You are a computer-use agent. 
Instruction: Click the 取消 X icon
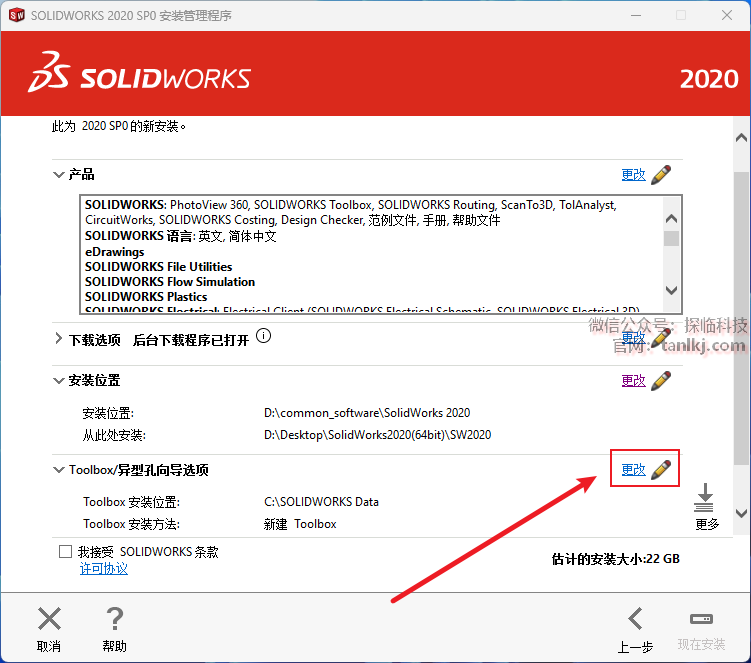(x=49, y=618)
